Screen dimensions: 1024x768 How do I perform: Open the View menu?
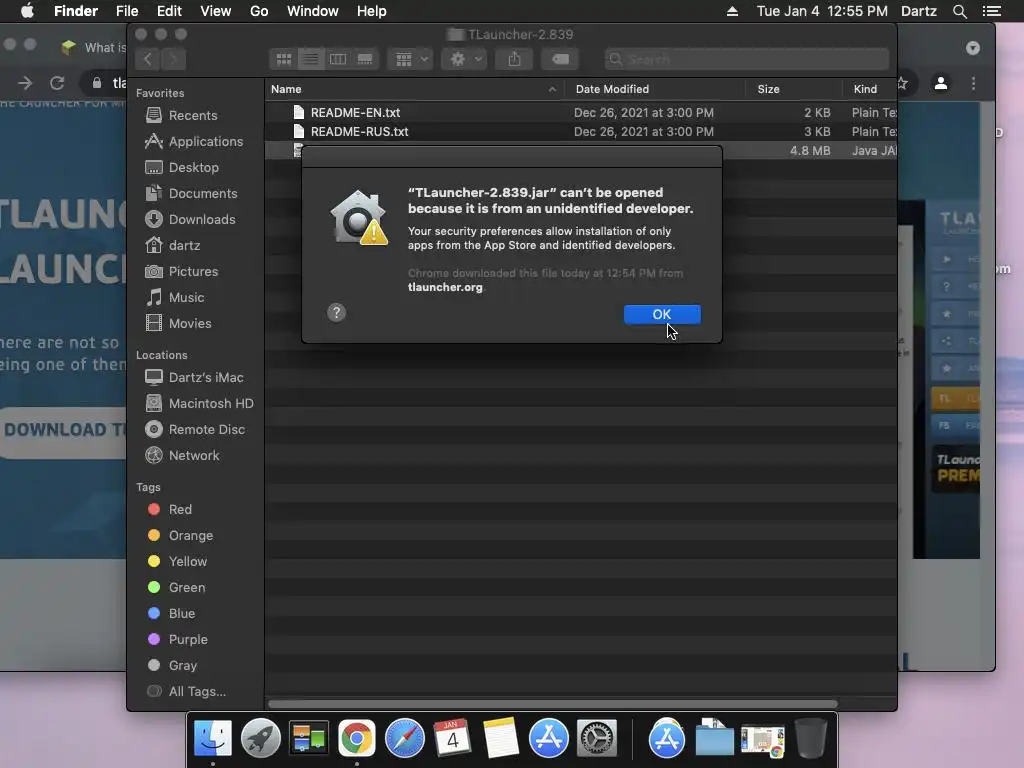[216, 11]
